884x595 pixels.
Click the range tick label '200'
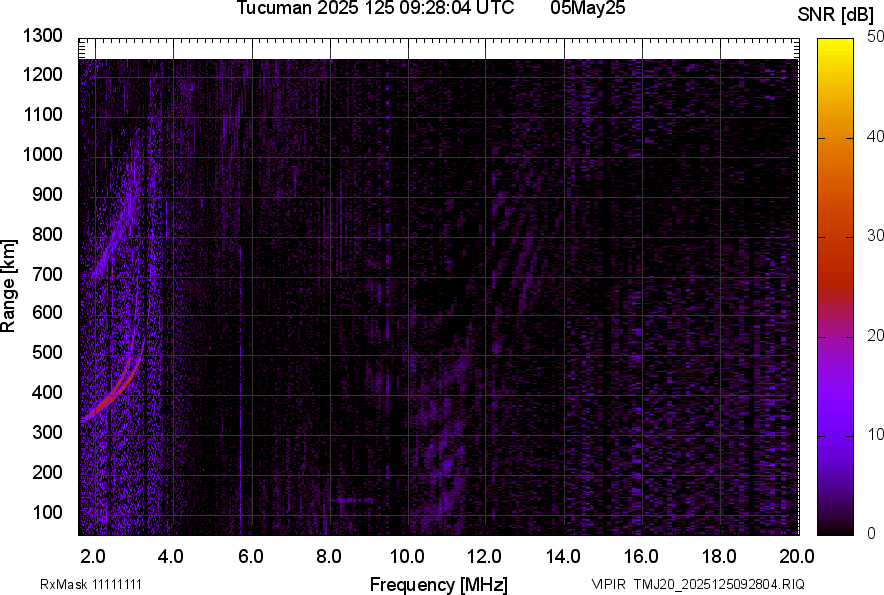tap(47, 472)
